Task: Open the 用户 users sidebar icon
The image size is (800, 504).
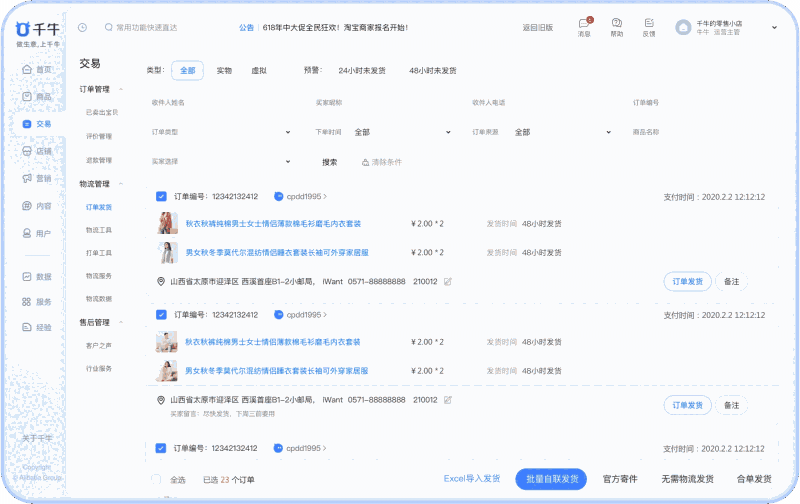Action: pyautogui.click(x=27, y=233)
